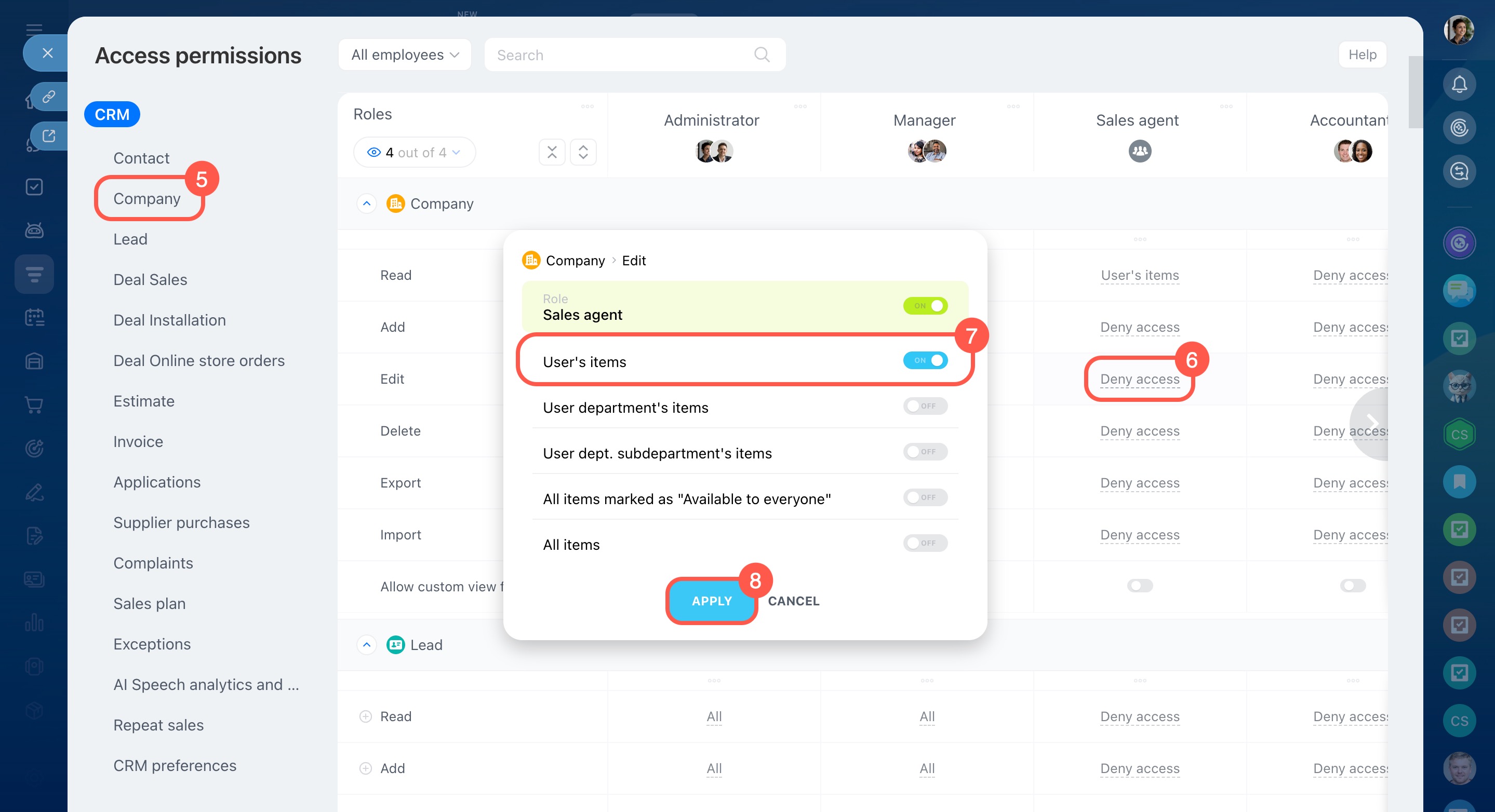Enable User department's items toggle
The width and height of the screenshot is (1495, 812).
point(925,406)
